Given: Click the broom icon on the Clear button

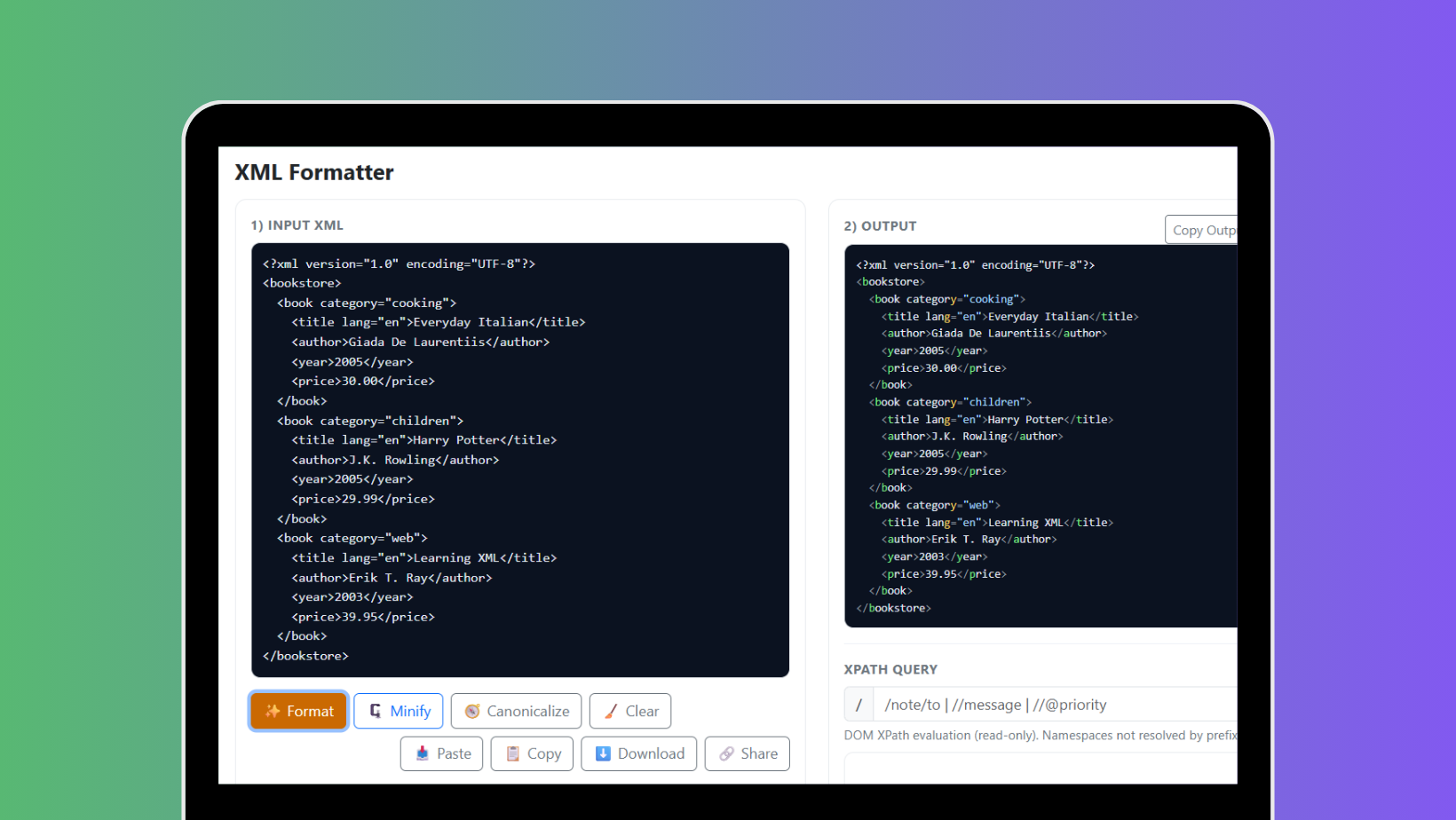Looking at the screenshot, I should [x=610, y=711].
